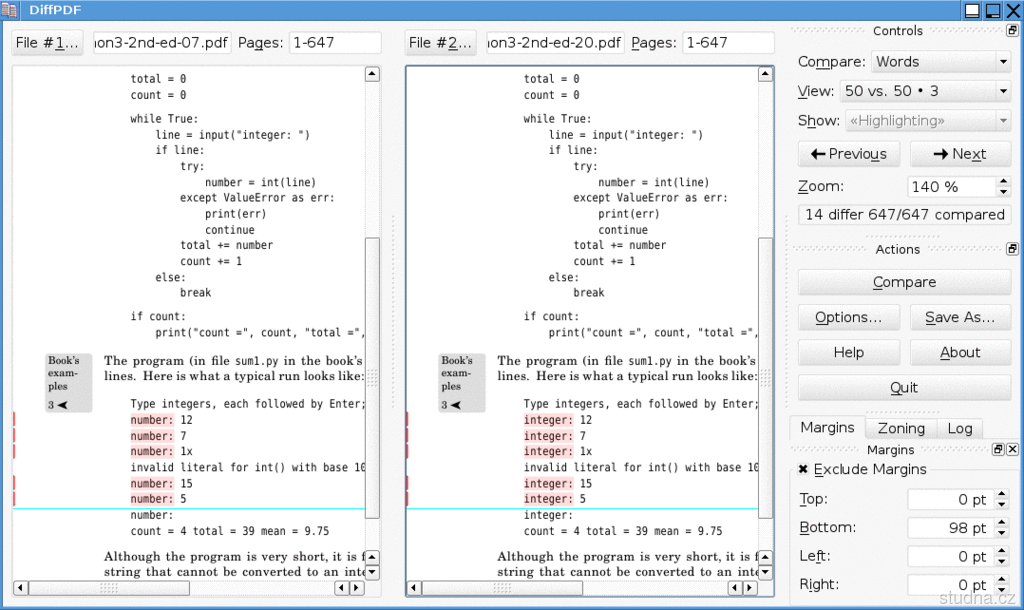The height and width of the screenshot is (610, 1024).
Task: Click the File #1 pages input field
Action: [x=335, y=43]
